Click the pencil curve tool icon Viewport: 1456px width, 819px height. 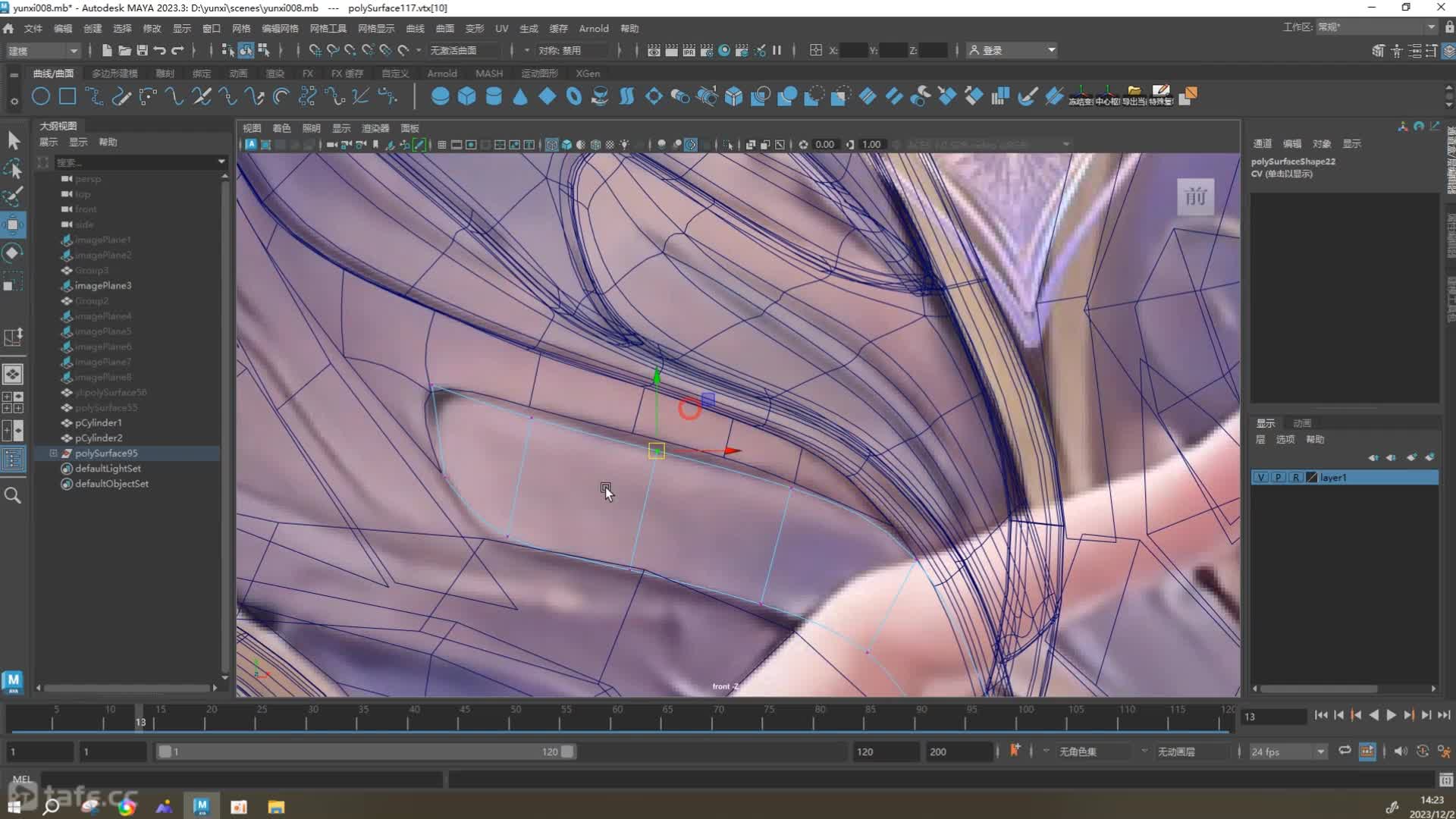point(121,96)
